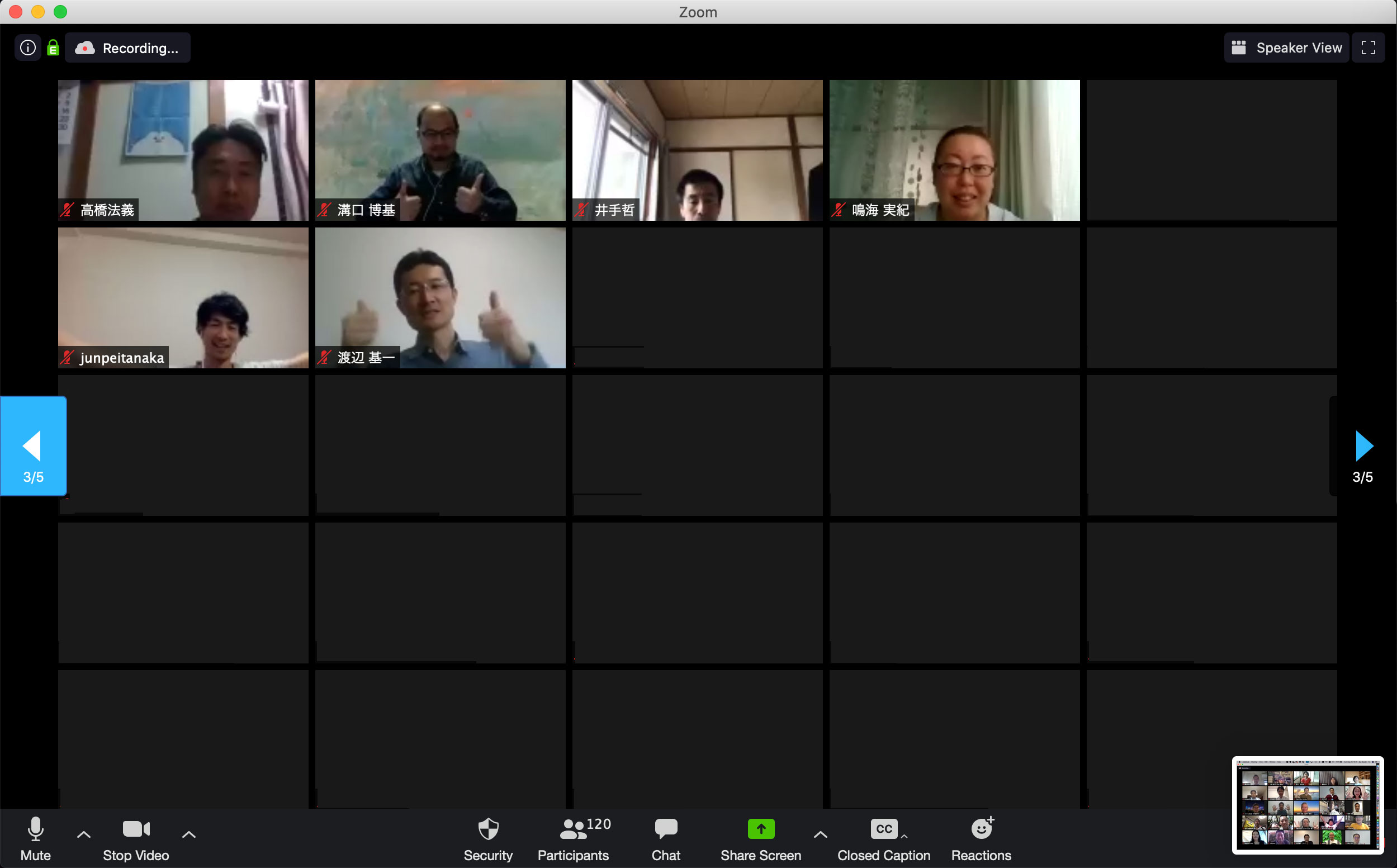Screen dimensions: 1397x868
Task: Go to previous gallery page
Action: coord(34,445)
